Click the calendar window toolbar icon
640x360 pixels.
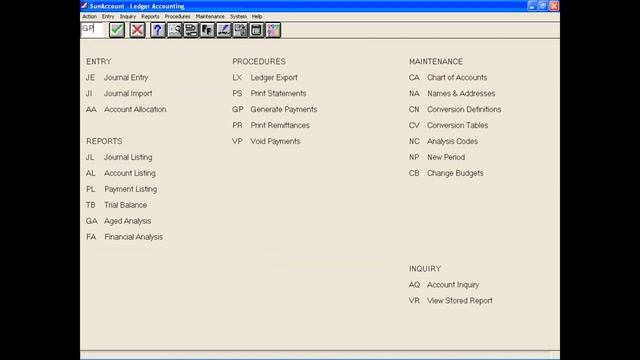(x=256, y=30)
